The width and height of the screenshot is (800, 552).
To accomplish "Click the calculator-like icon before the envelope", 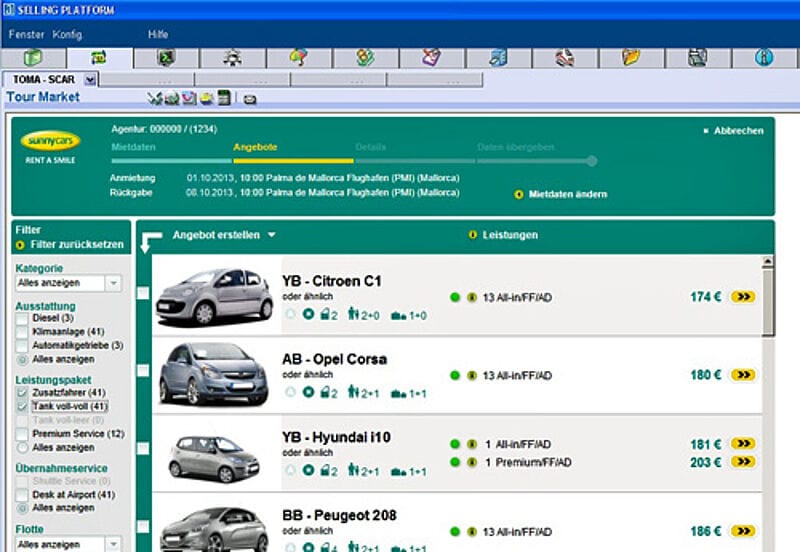I will pos(224,97).
